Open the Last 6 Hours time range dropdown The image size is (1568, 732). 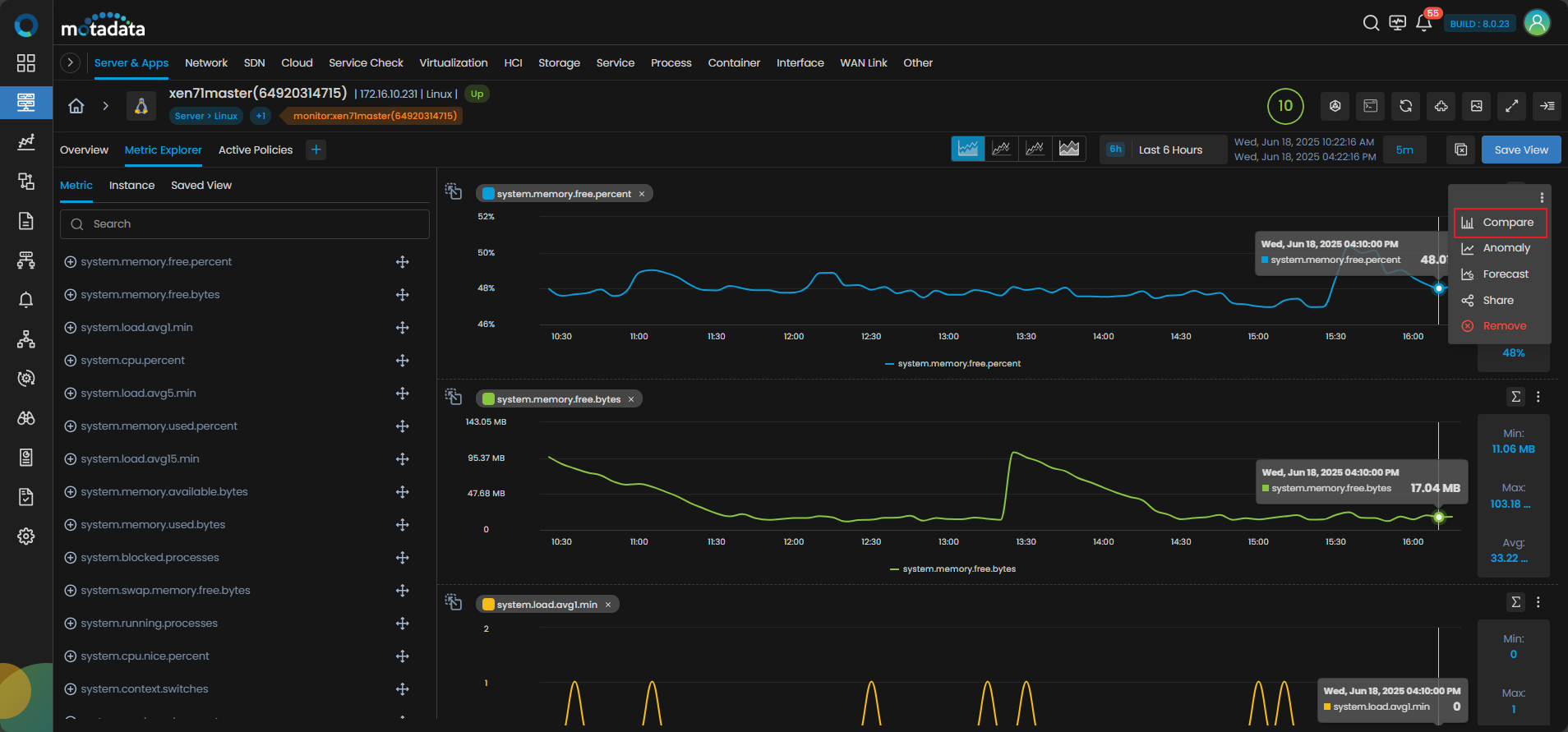pos(1169,150)
